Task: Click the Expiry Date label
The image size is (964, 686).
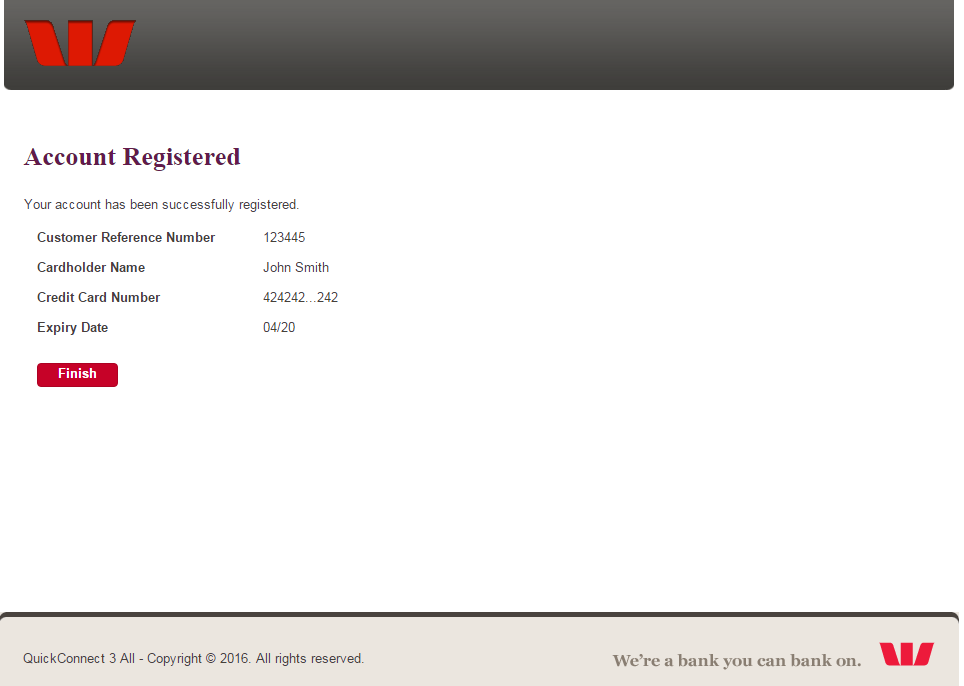Action: [x=72, y=327]
